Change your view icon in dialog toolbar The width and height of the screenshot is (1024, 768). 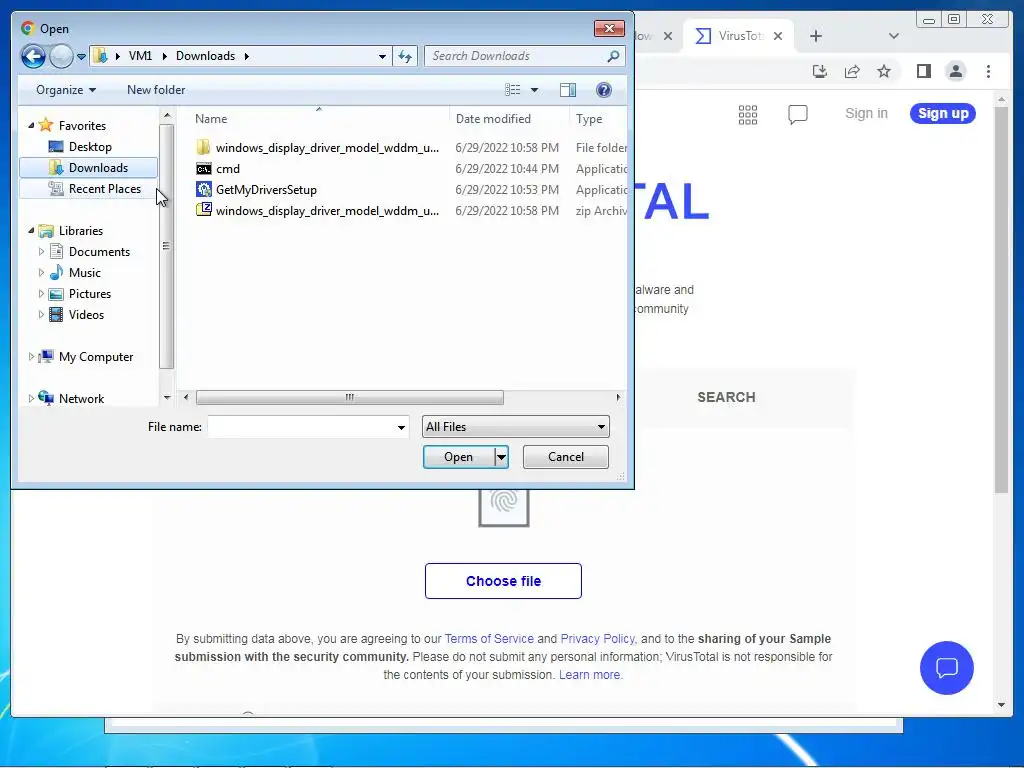click(513, 90)
